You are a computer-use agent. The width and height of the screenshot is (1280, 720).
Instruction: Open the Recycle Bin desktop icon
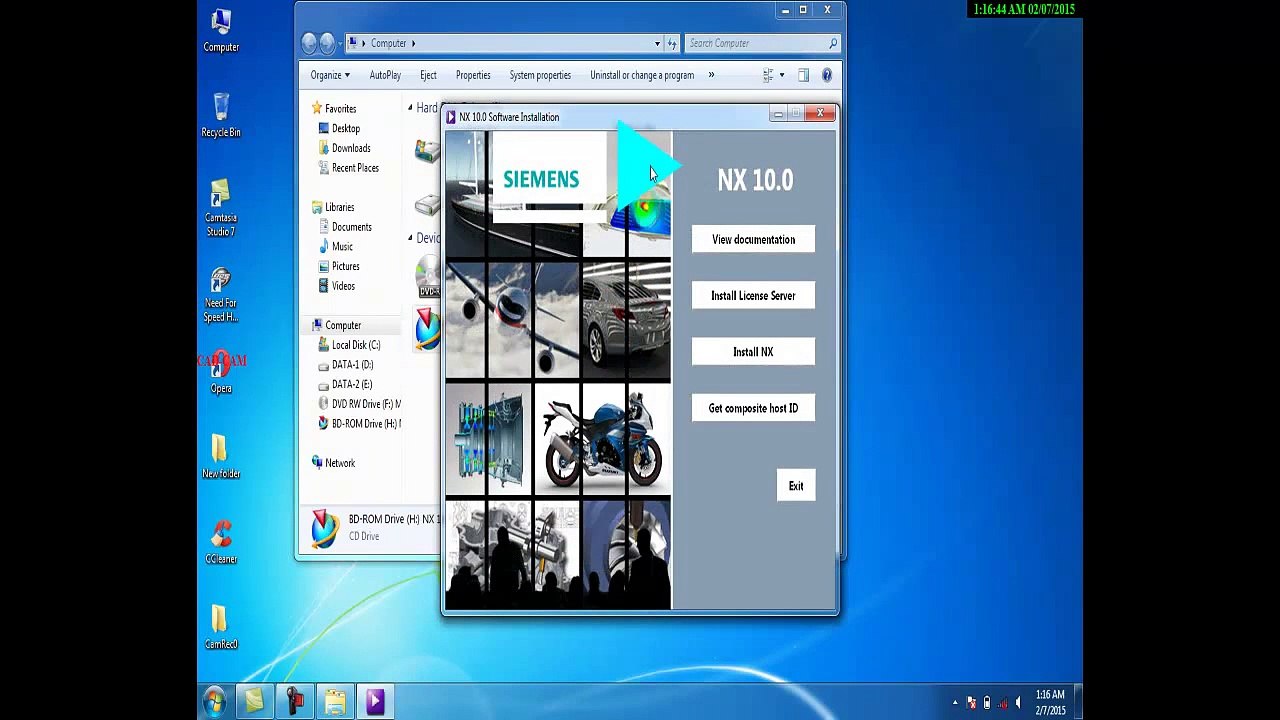click(221, 115)
